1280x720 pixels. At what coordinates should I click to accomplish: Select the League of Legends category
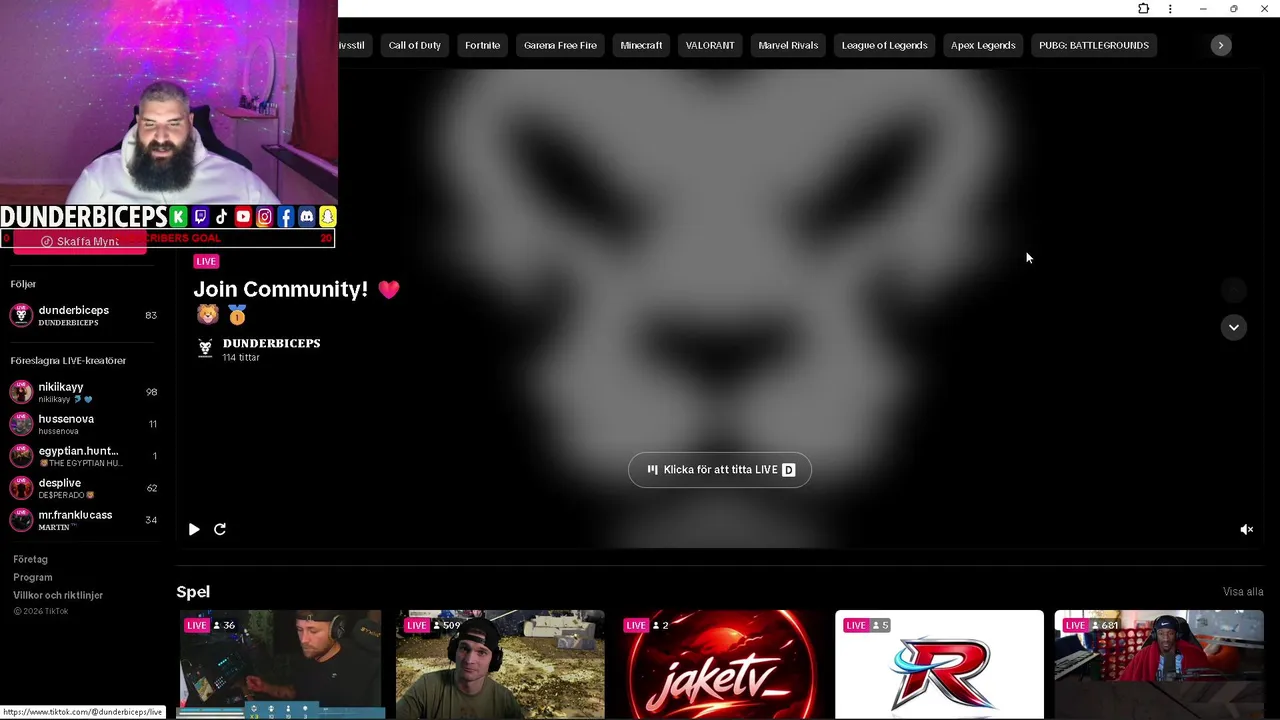pyautogui.click(x=884, y=45)
